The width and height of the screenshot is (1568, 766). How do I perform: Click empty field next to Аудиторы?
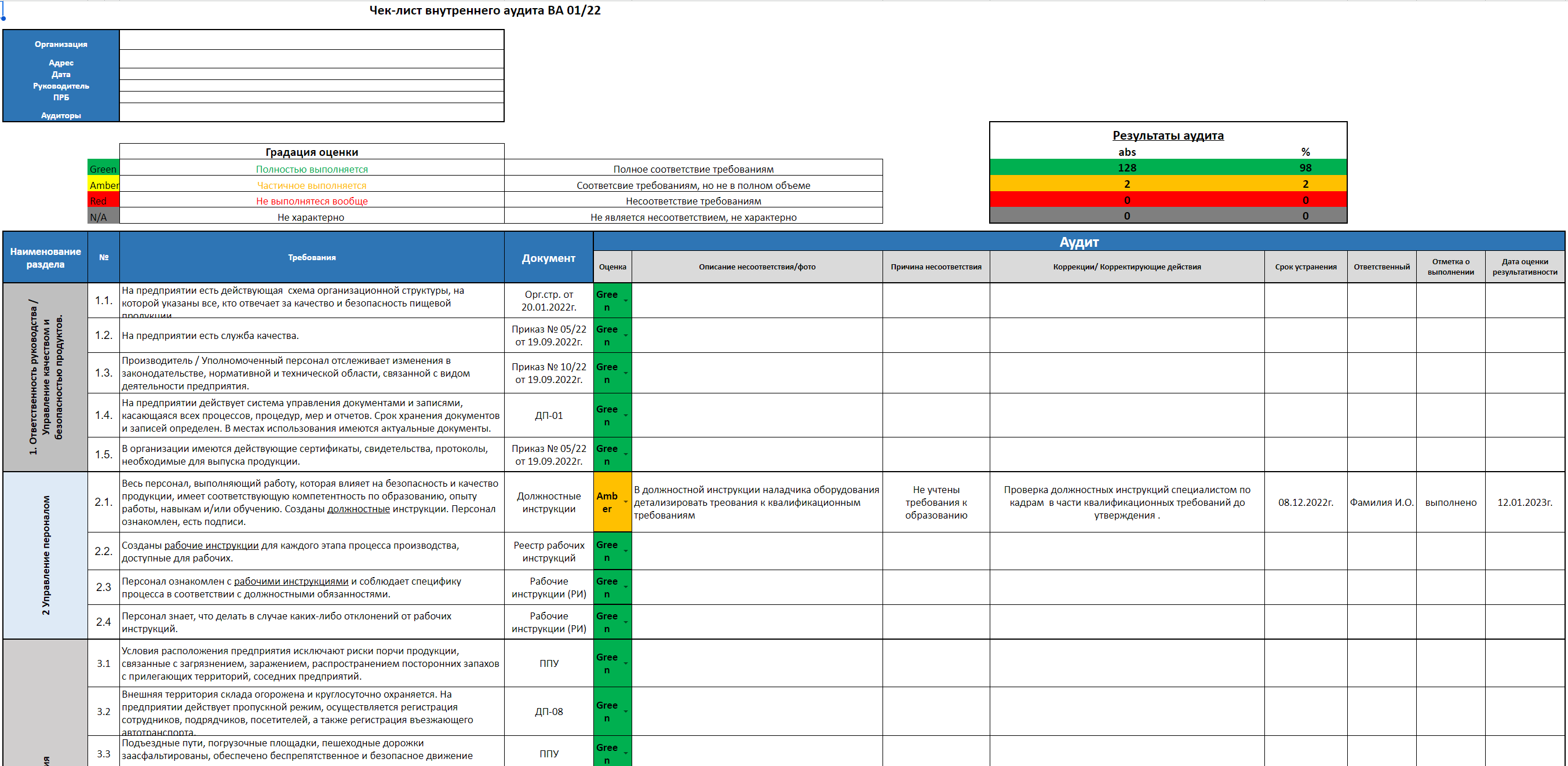(311, 112)
